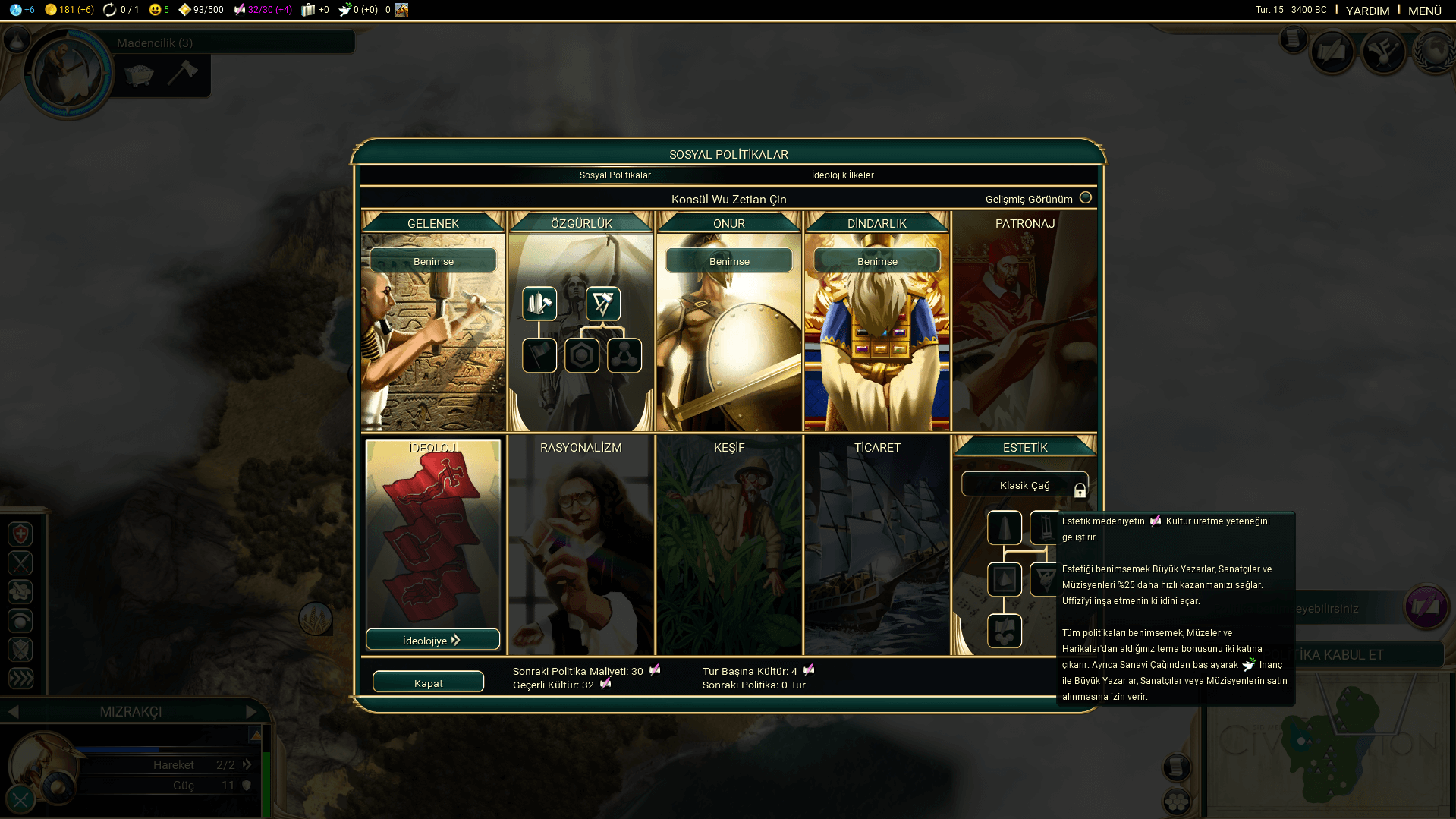The height and width of the screenshot is (819, 1456).
Task: Open the notification log scroll icon at top right
Action: [x=1293, y=39]
